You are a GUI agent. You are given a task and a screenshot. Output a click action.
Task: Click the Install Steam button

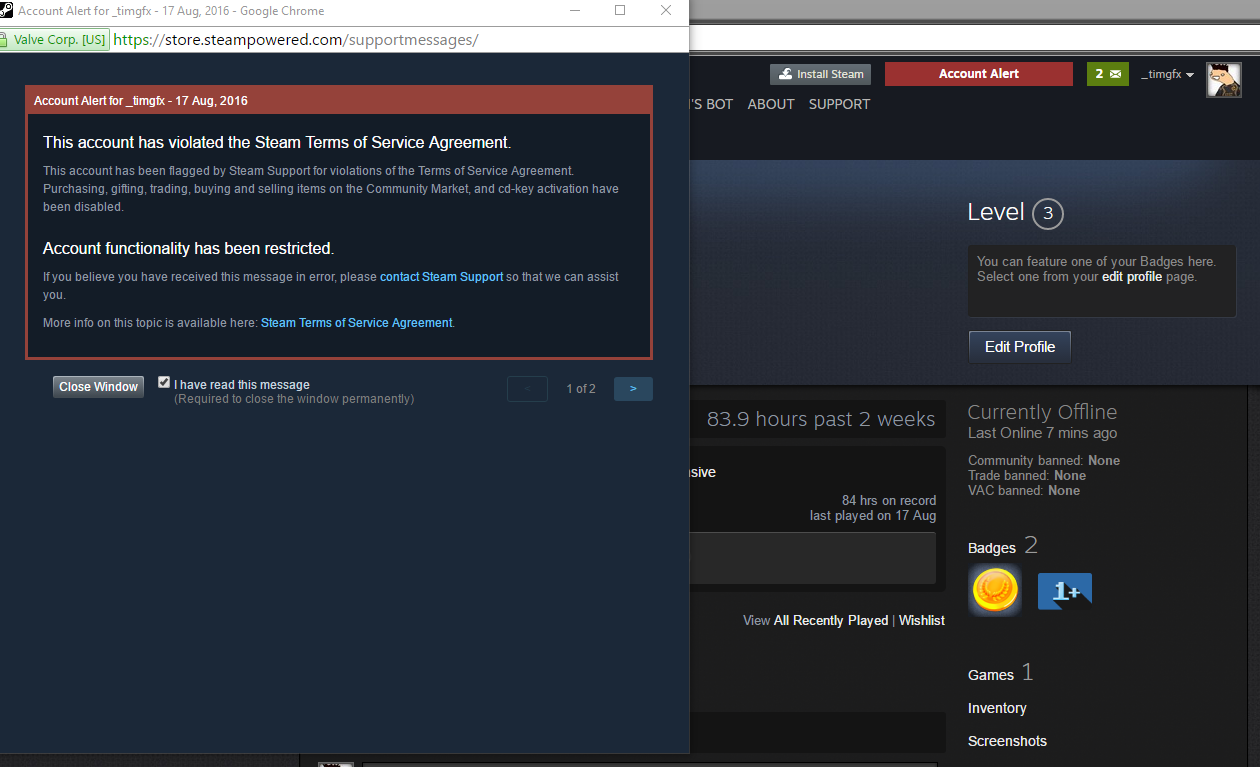pyautogui.click(x=820, y=74)
